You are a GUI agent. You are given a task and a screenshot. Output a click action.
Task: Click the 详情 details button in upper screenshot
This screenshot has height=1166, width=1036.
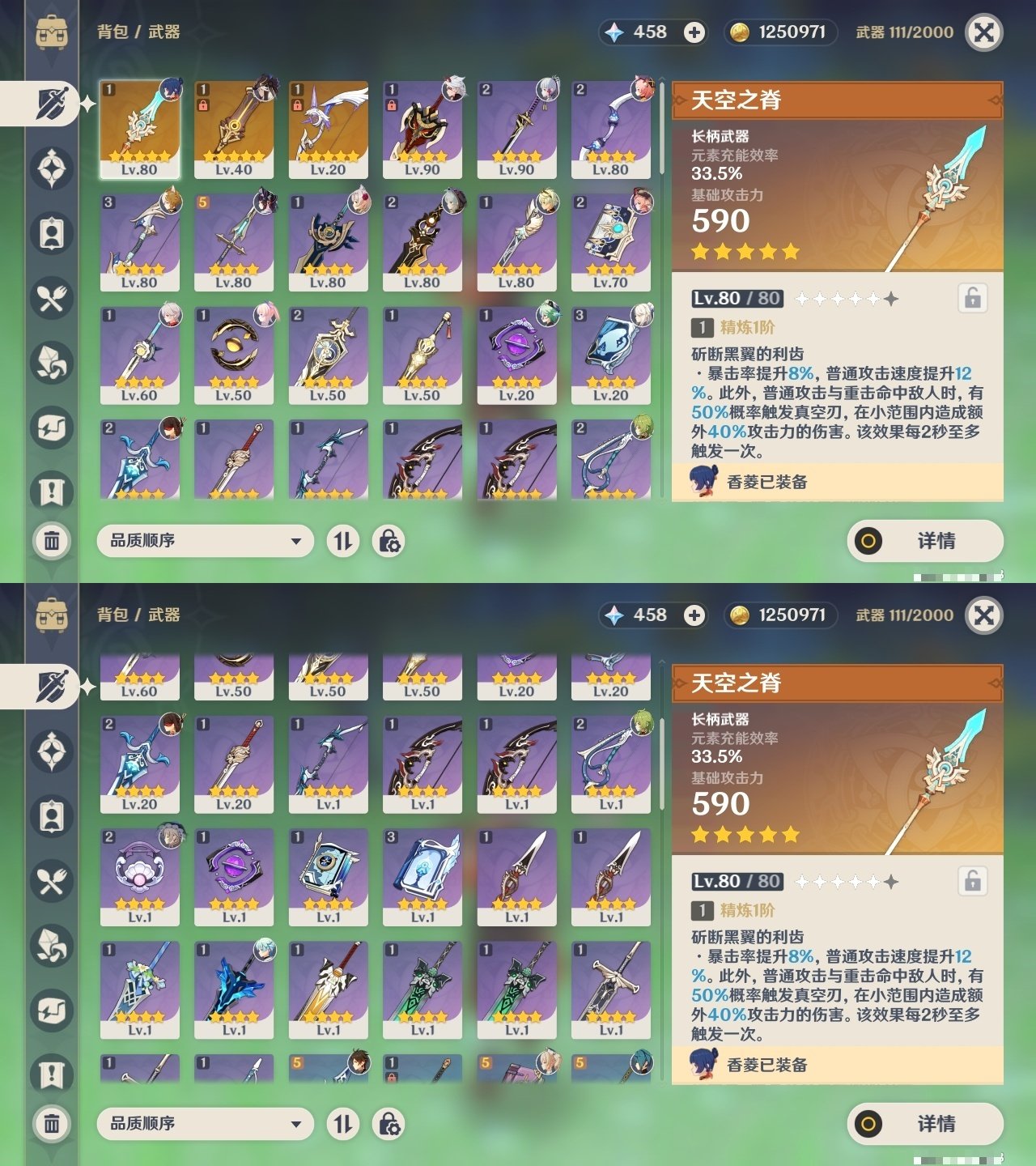click(925, 541)
